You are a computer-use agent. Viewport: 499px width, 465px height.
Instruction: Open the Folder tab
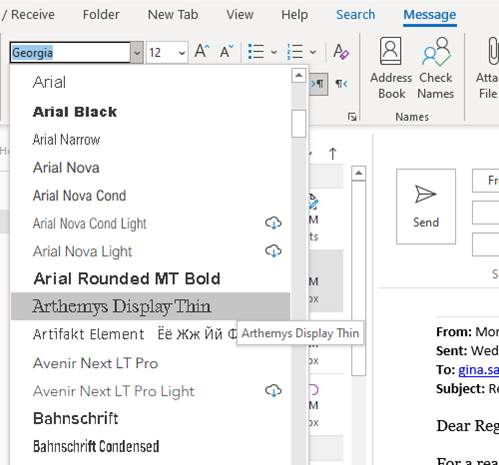pyautogui.click(x=101, y=15)
